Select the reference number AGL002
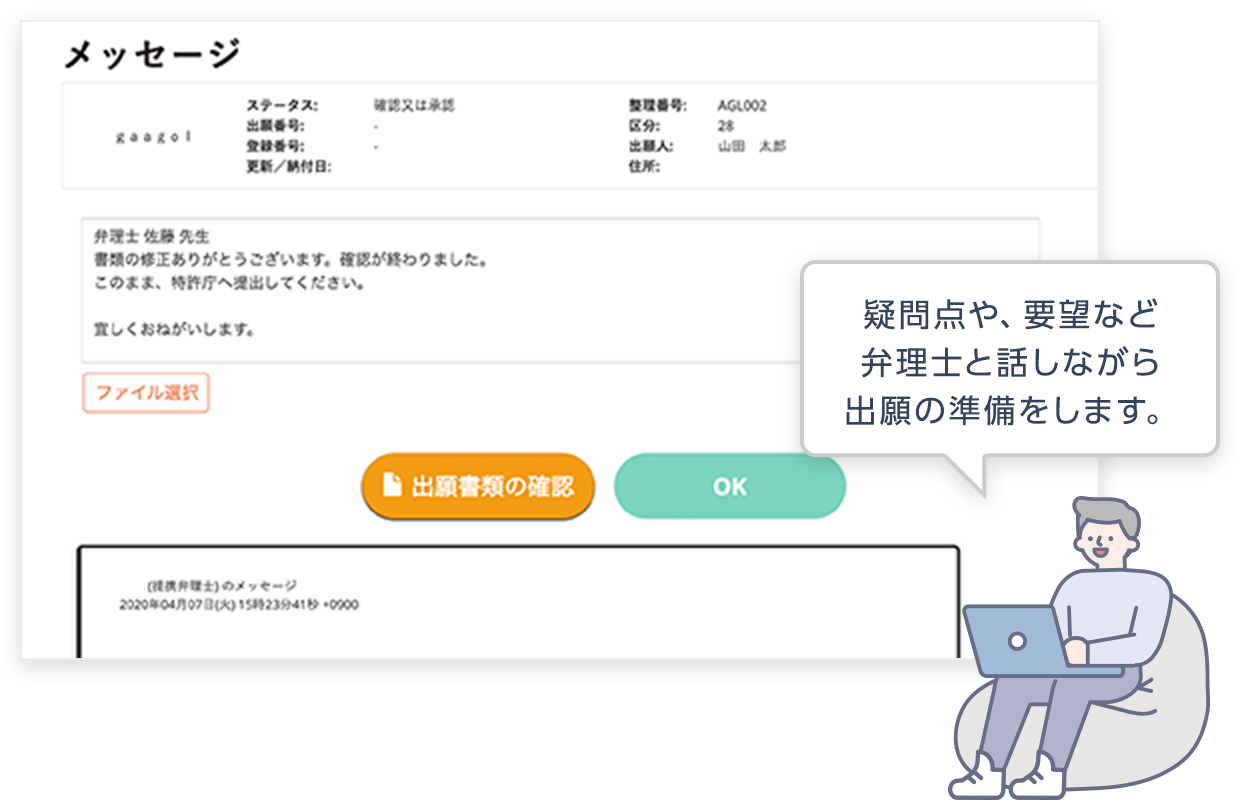Screen dimensions: 1240x800 [x=742, y=106]
